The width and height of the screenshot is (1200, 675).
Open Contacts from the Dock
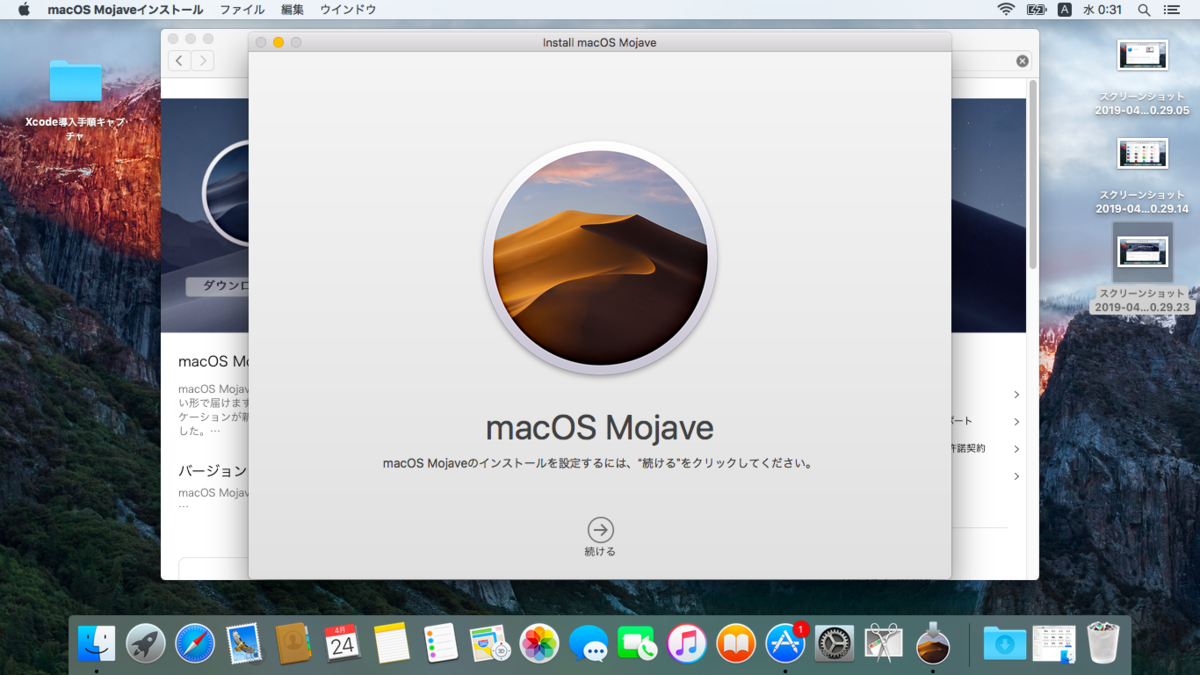tap(293, 644)
